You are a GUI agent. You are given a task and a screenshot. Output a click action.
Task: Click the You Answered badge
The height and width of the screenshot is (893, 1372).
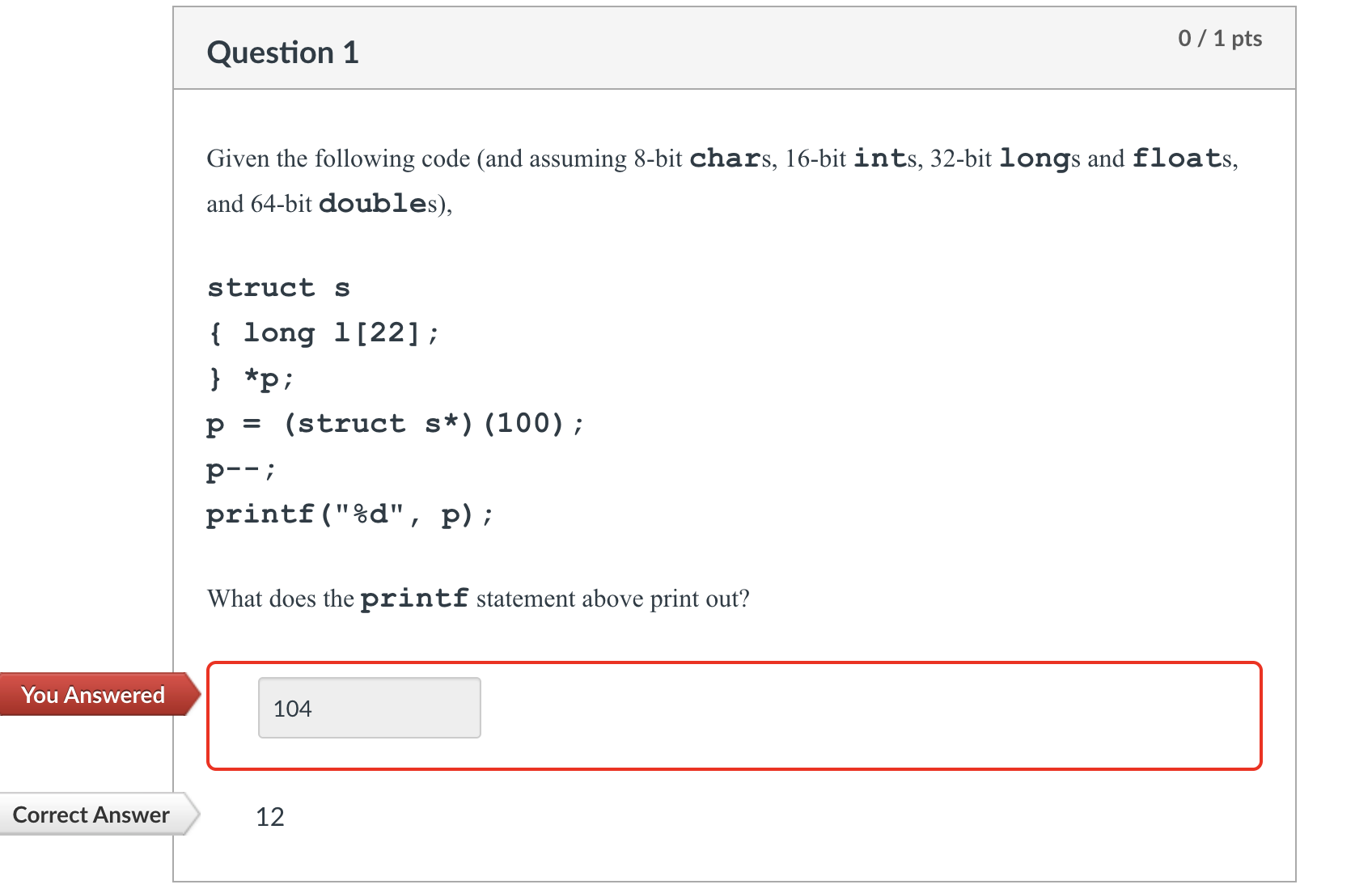[93, 694]
